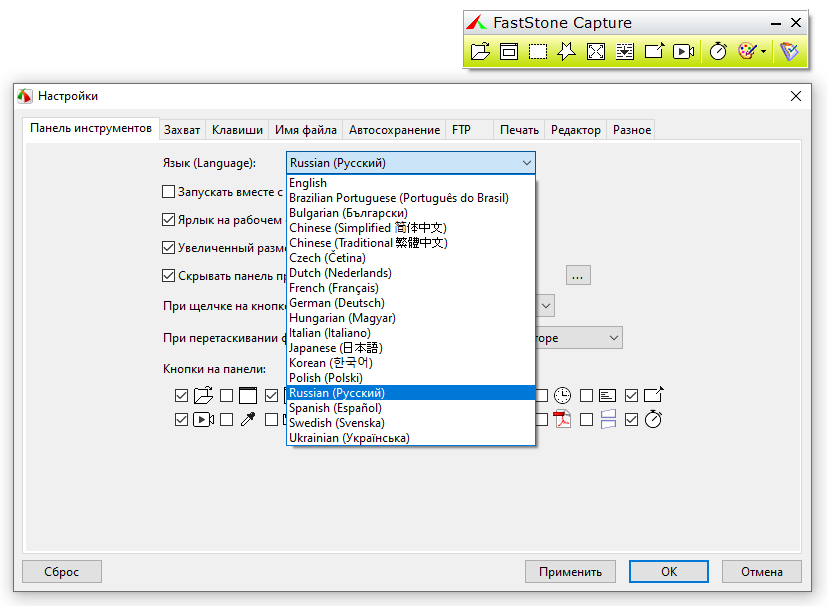This screenshot has height=606, width=828.
Task: Uncheck 'Скрывать панель' checkbox
Action: (x=168, y=275)
